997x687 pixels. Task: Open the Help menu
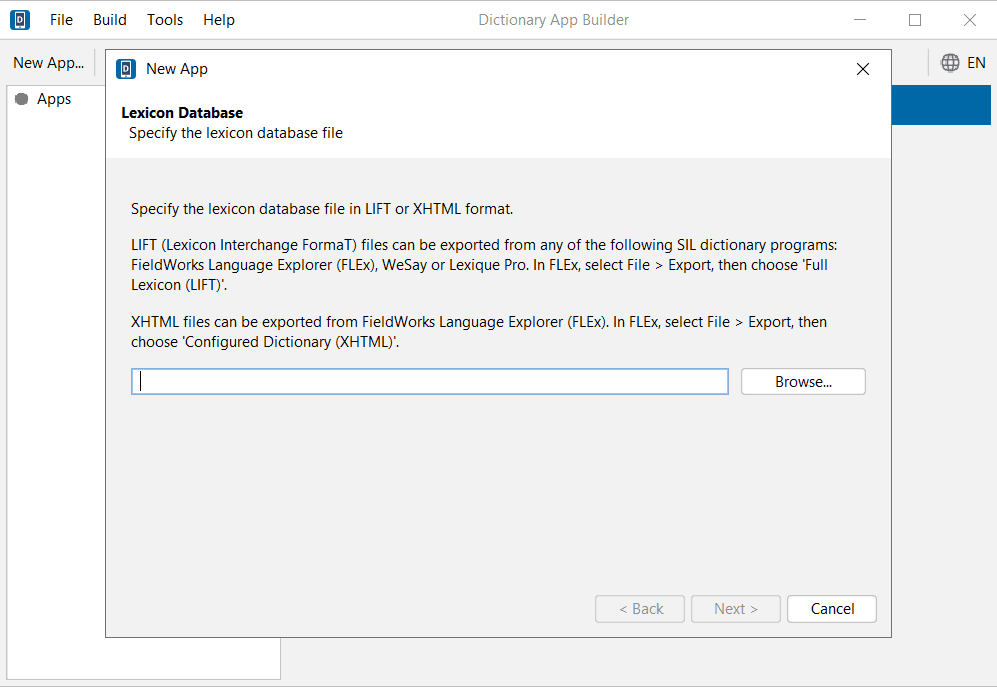pyautogui.click(x=218, y=19)
